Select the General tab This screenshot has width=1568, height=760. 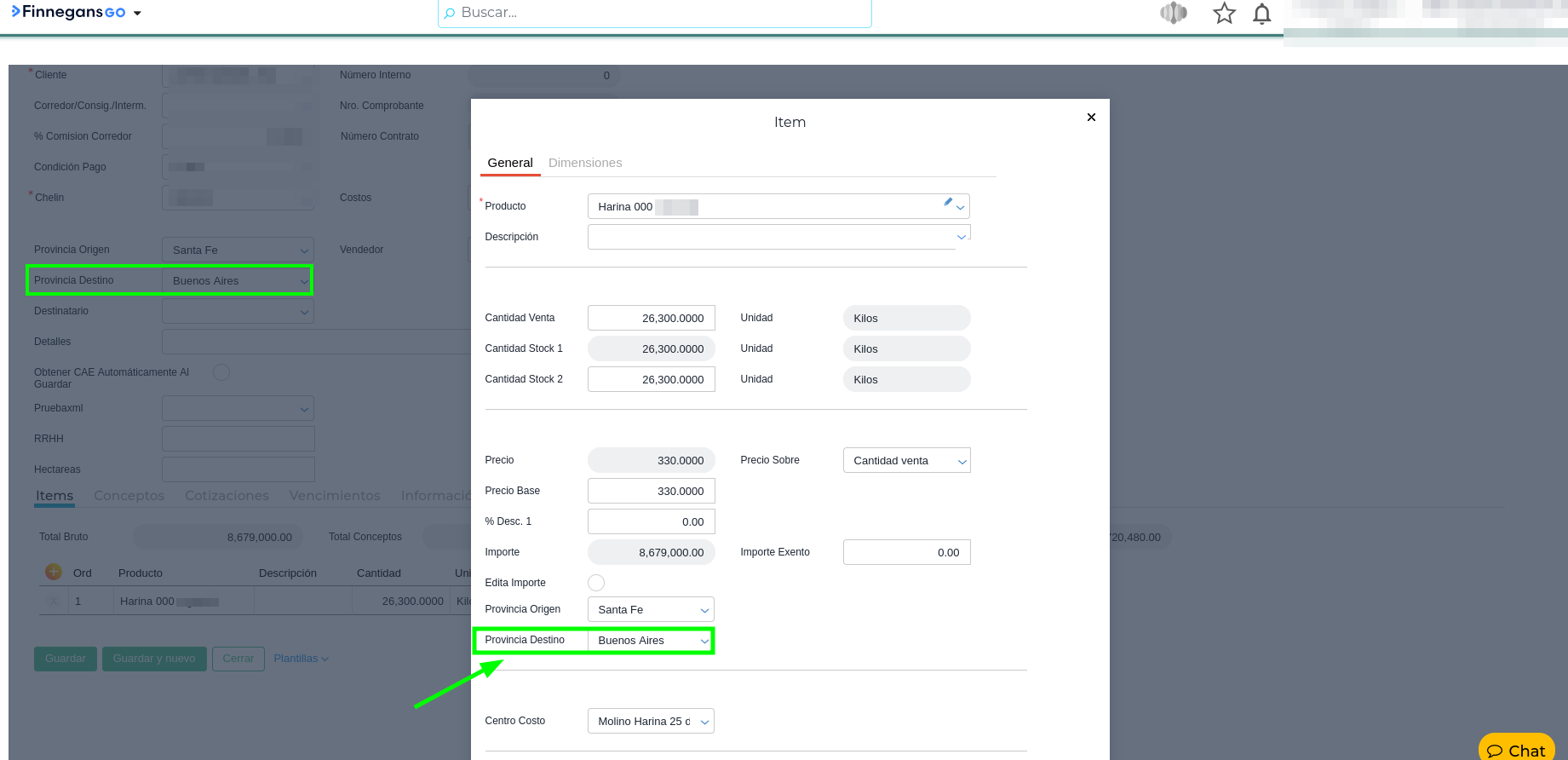(x=510, y=163)
